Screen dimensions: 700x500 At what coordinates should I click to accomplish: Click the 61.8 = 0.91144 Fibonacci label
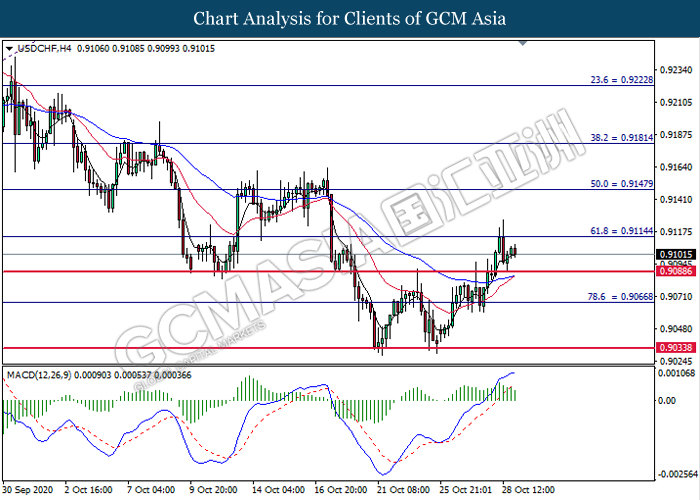click(621, 231)
